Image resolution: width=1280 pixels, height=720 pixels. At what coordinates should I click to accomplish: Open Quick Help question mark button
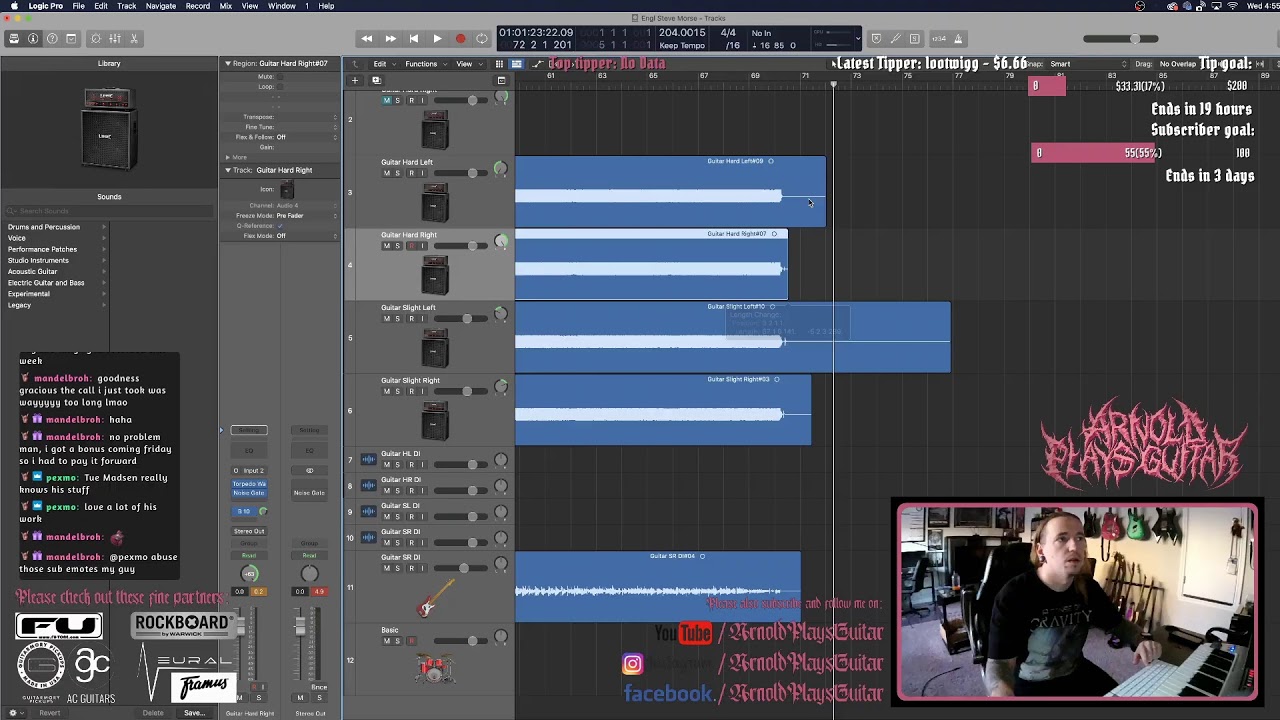(x=52, y=39)
